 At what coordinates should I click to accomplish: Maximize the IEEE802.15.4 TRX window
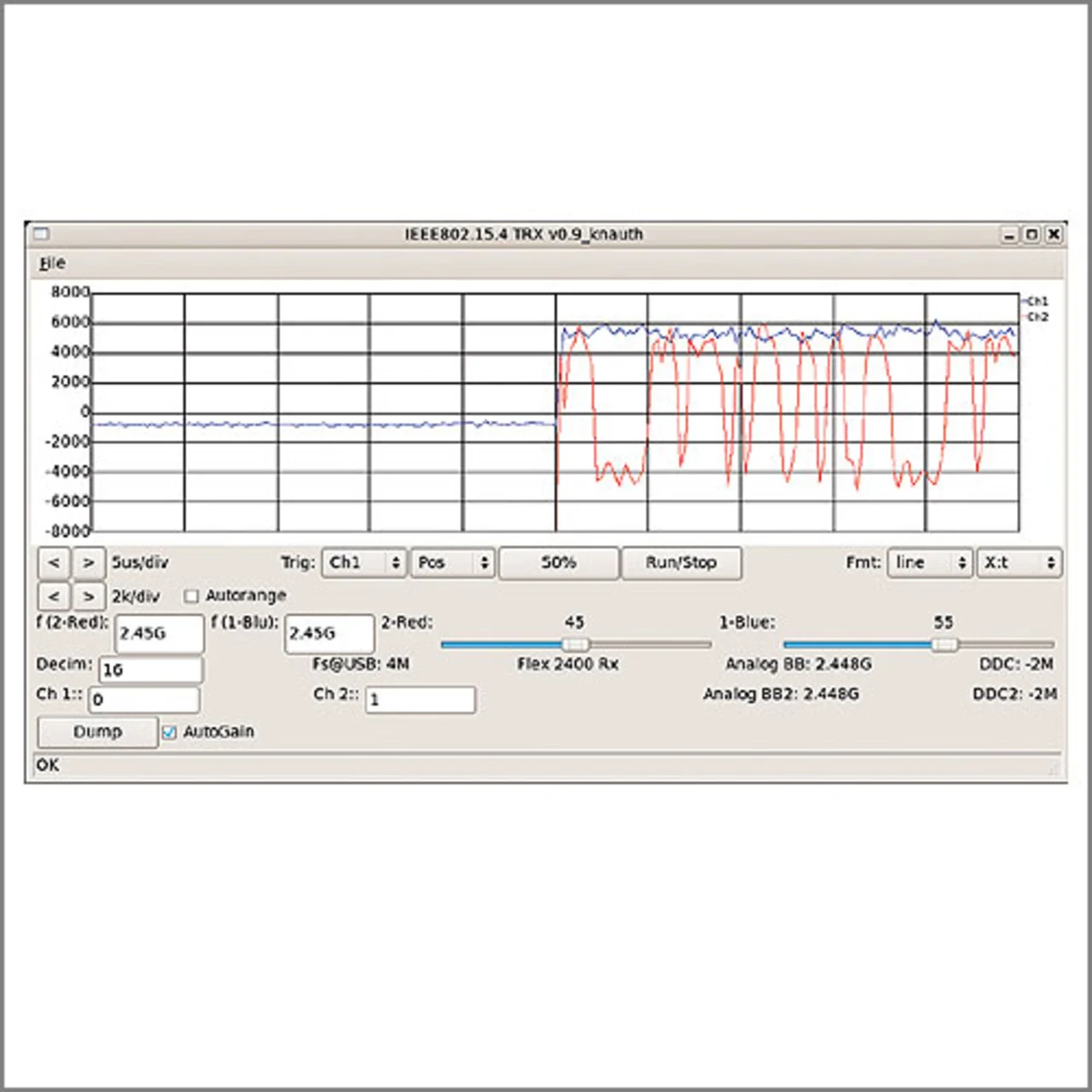(1031, 235)
